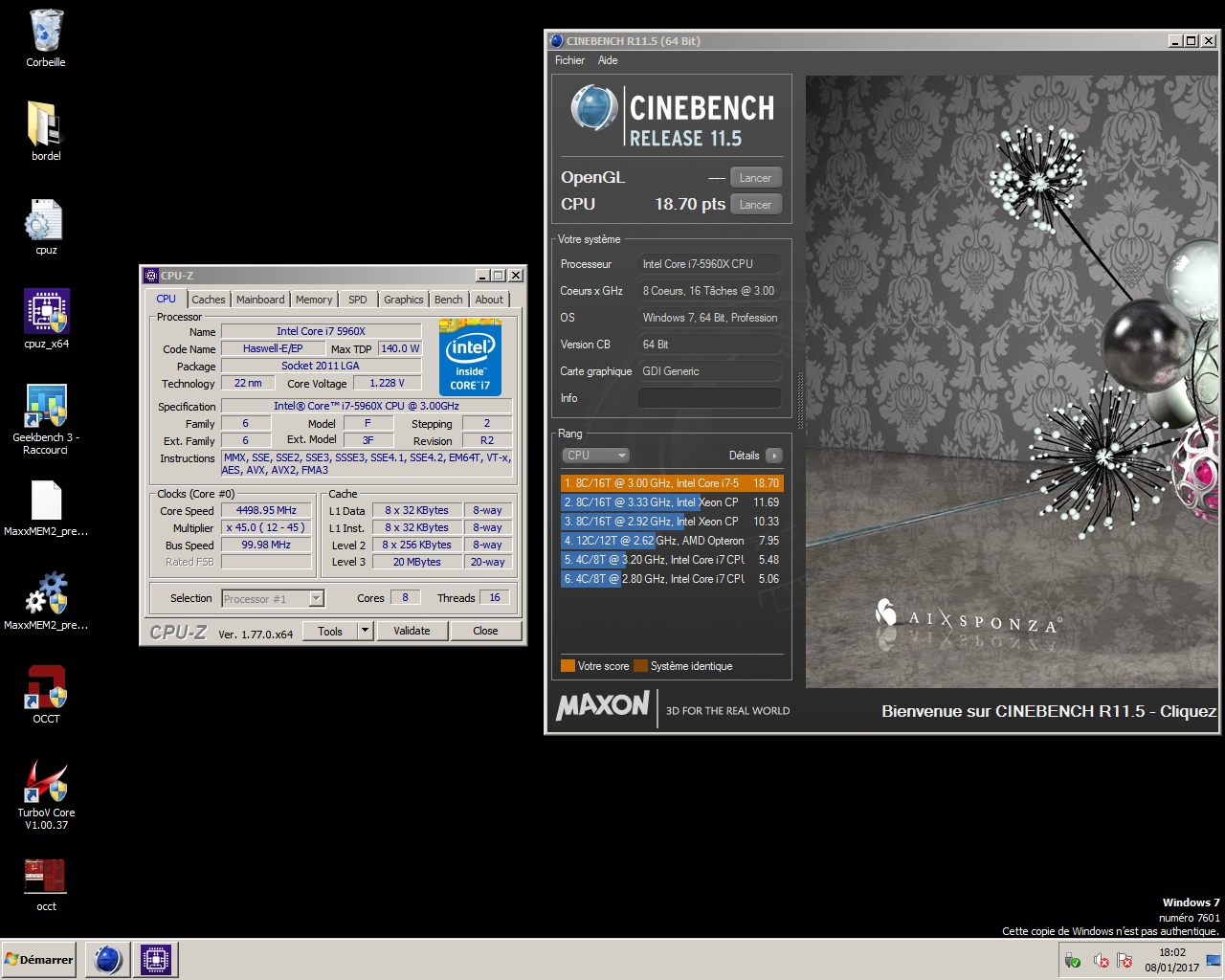Click the Cinebench taskbar icon
This screenshot has height=980, width=1225.
(x=108, y=959)
